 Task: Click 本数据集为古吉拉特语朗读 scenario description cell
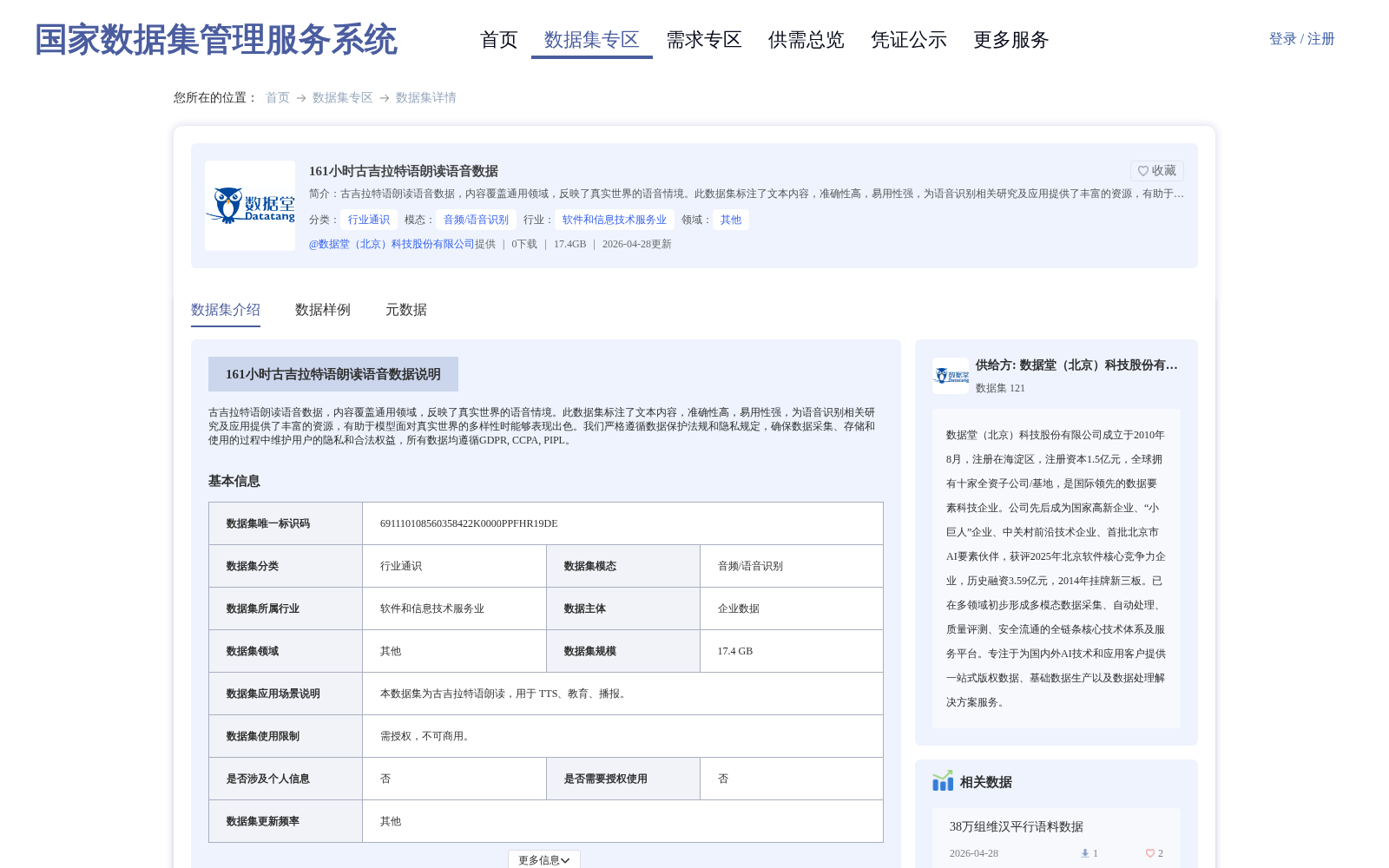click(622, 694)
